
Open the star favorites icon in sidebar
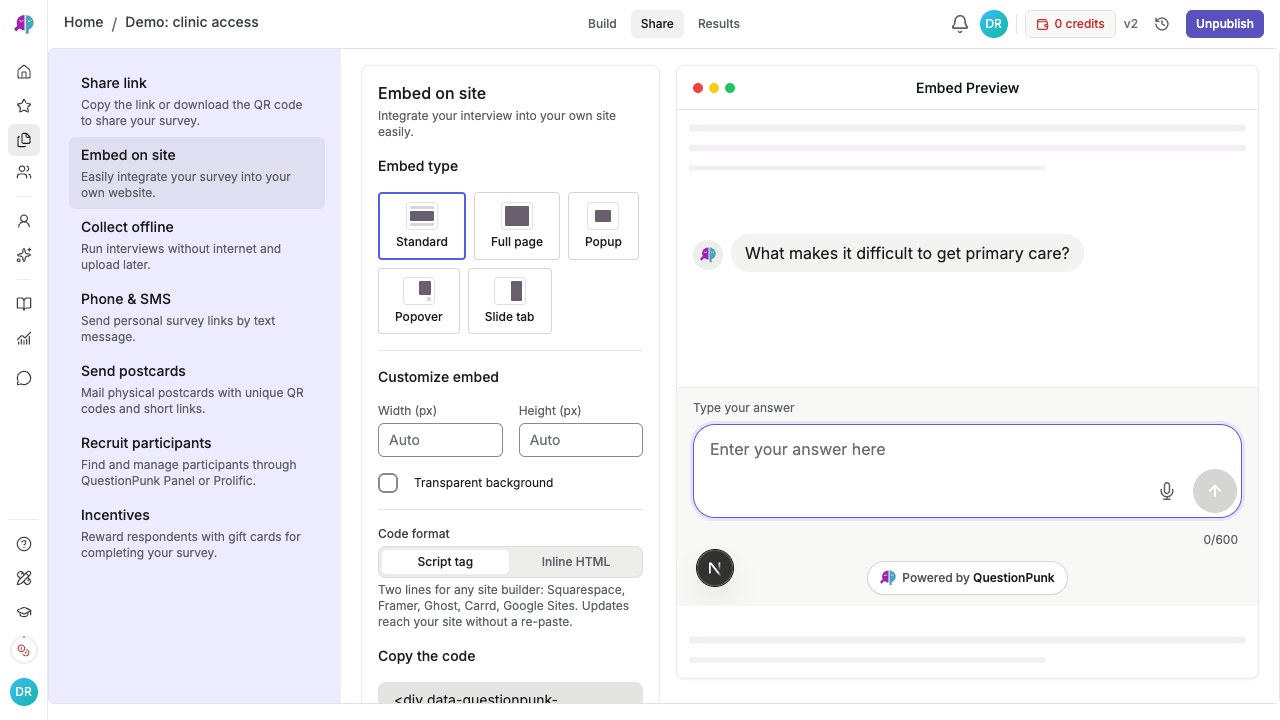pyautogui.click(x=24, y=106)
